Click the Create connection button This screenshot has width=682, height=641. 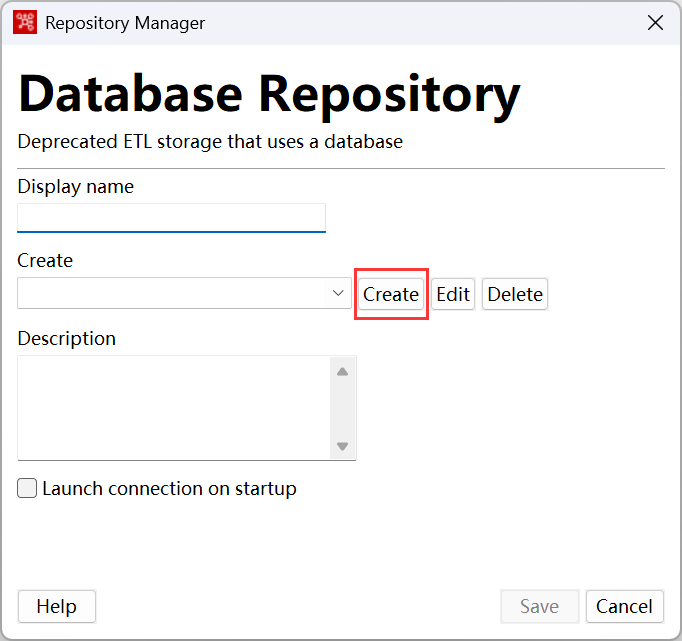(391, 294)
